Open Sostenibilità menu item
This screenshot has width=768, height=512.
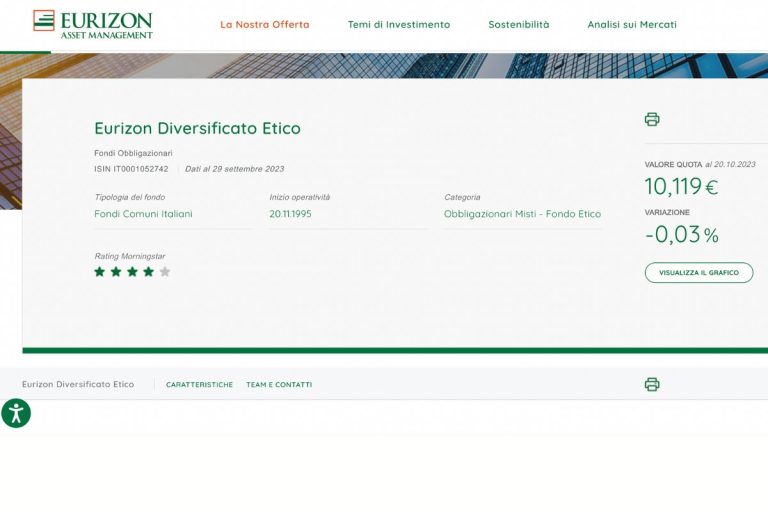tap(519, 24)
